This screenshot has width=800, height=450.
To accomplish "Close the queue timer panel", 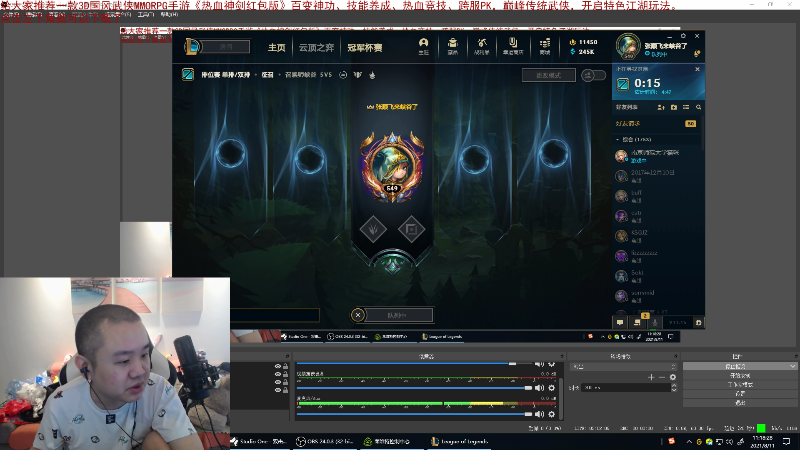I will 697,69.
